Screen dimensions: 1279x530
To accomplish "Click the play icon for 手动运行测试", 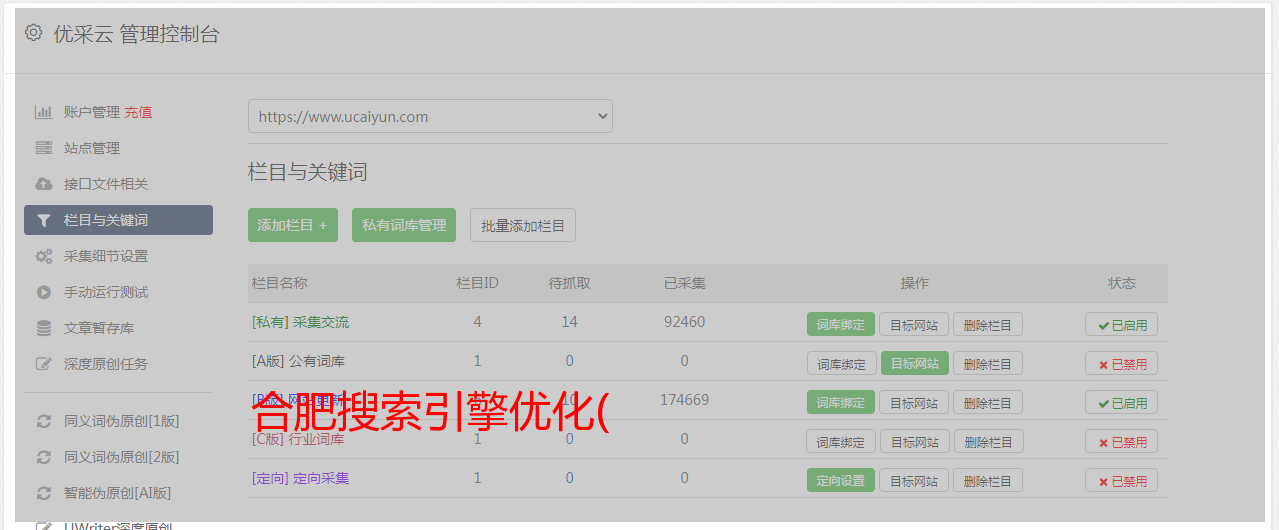I will click(x=44, y=292).
